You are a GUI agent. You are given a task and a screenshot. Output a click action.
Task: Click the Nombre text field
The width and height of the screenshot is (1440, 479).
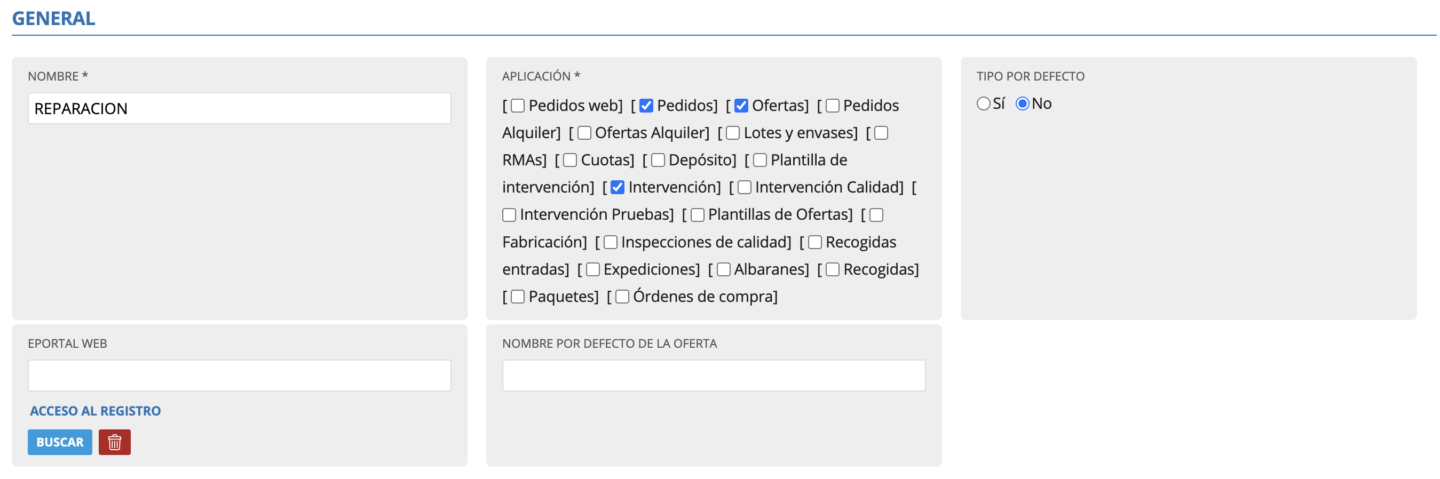click(239, 109)
